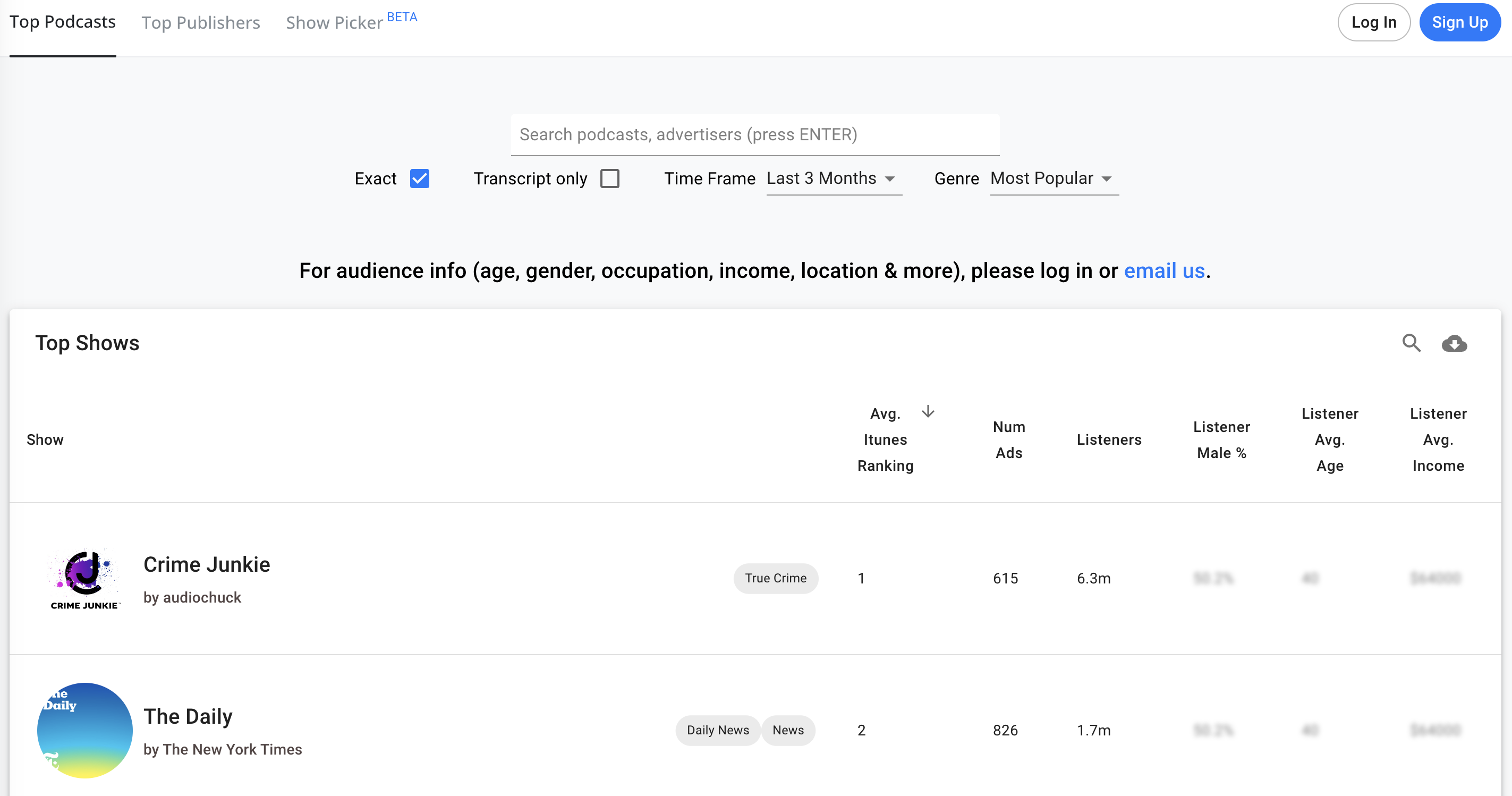
Task: Open the Show Picker BETA tab
Action: [351, 22]
